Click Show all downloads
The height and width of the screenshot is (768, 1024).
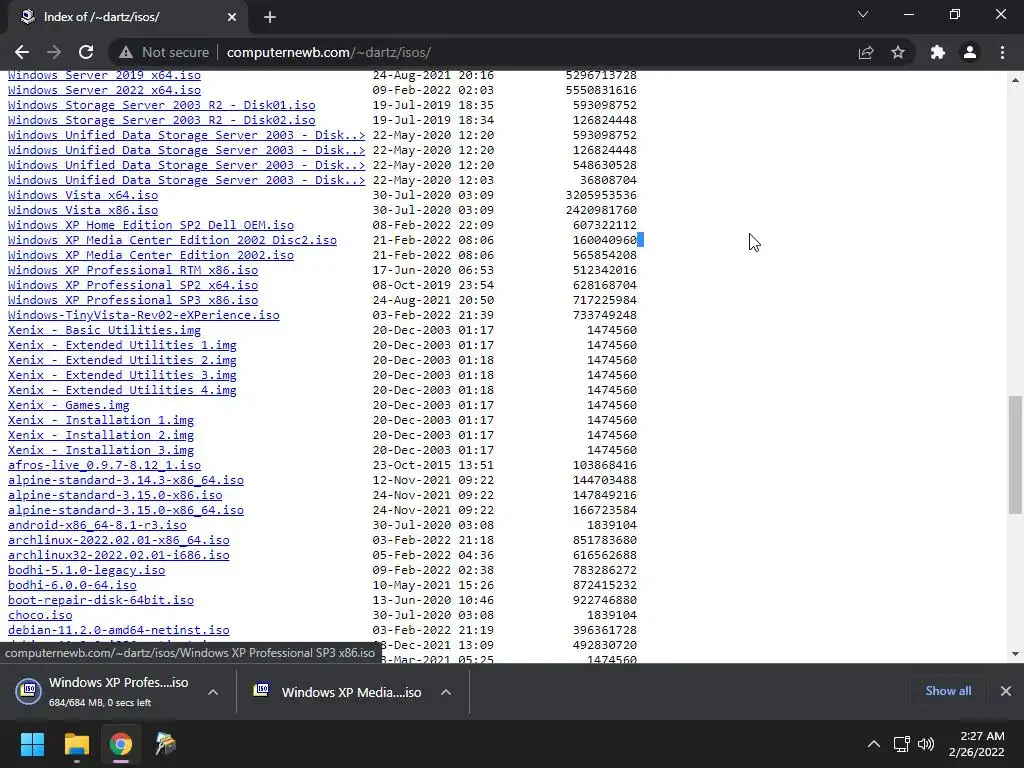(948, 691)
